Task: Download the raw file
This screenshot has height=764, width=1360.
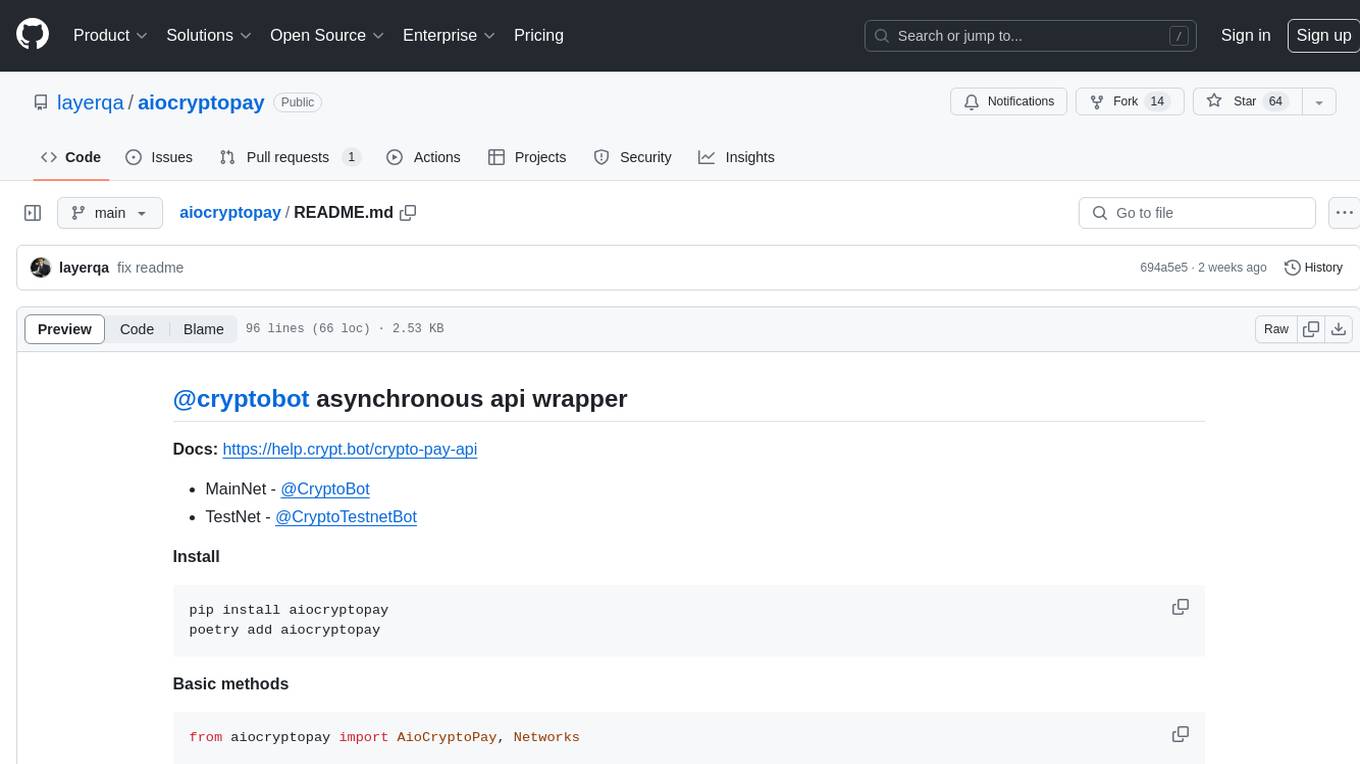Action: click(1339, 329)
